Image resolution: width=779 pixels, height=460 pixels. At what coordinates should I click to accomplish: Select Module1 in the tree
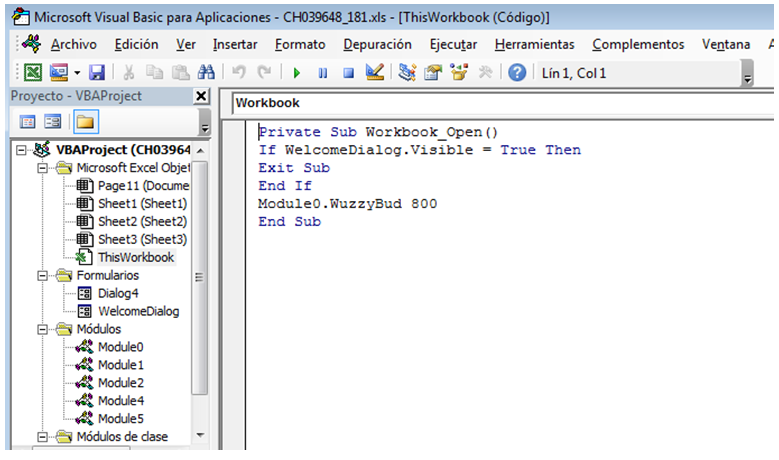coord(121,365)
